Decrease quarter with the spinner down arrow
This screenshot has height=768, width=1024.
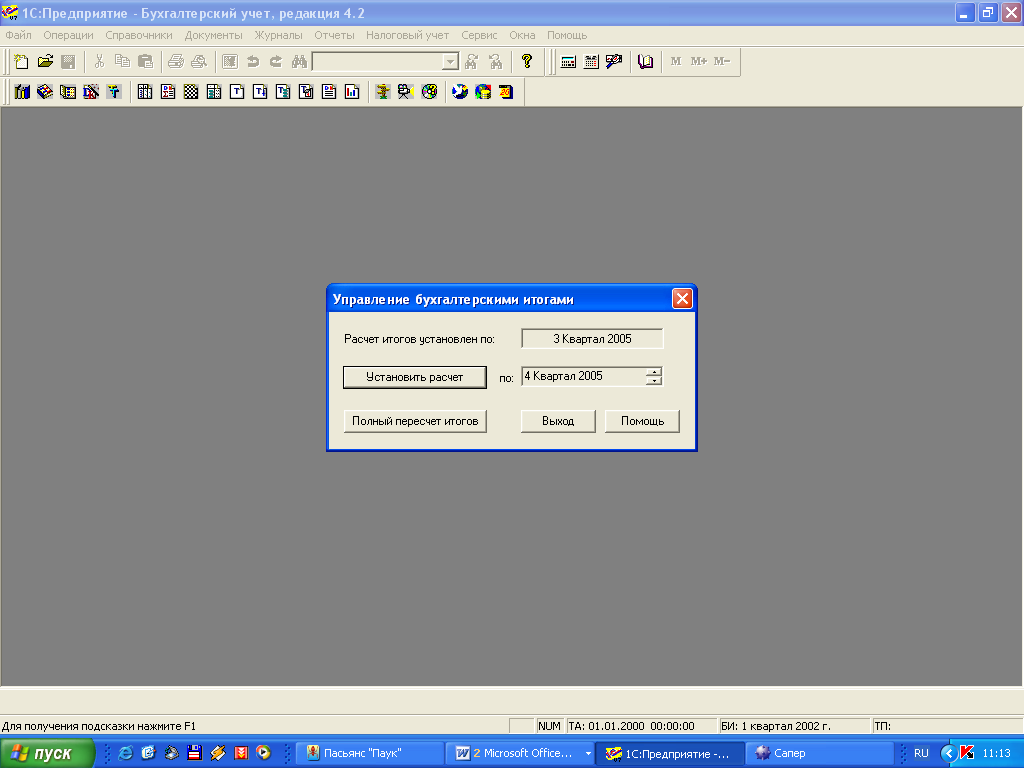[x=654, y=380]
